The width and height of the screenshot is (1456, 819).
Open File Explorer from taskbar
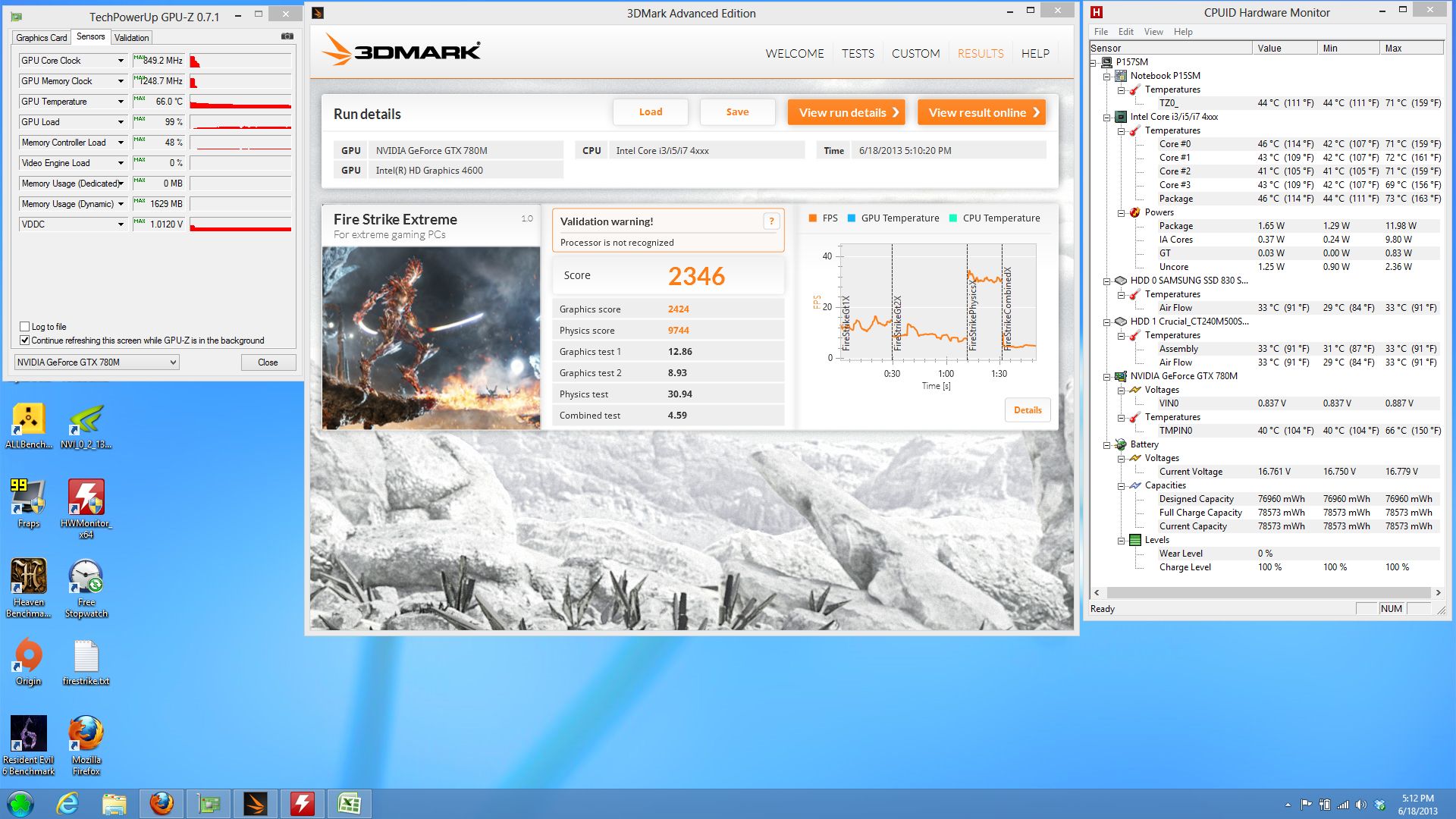pos(114,803)
